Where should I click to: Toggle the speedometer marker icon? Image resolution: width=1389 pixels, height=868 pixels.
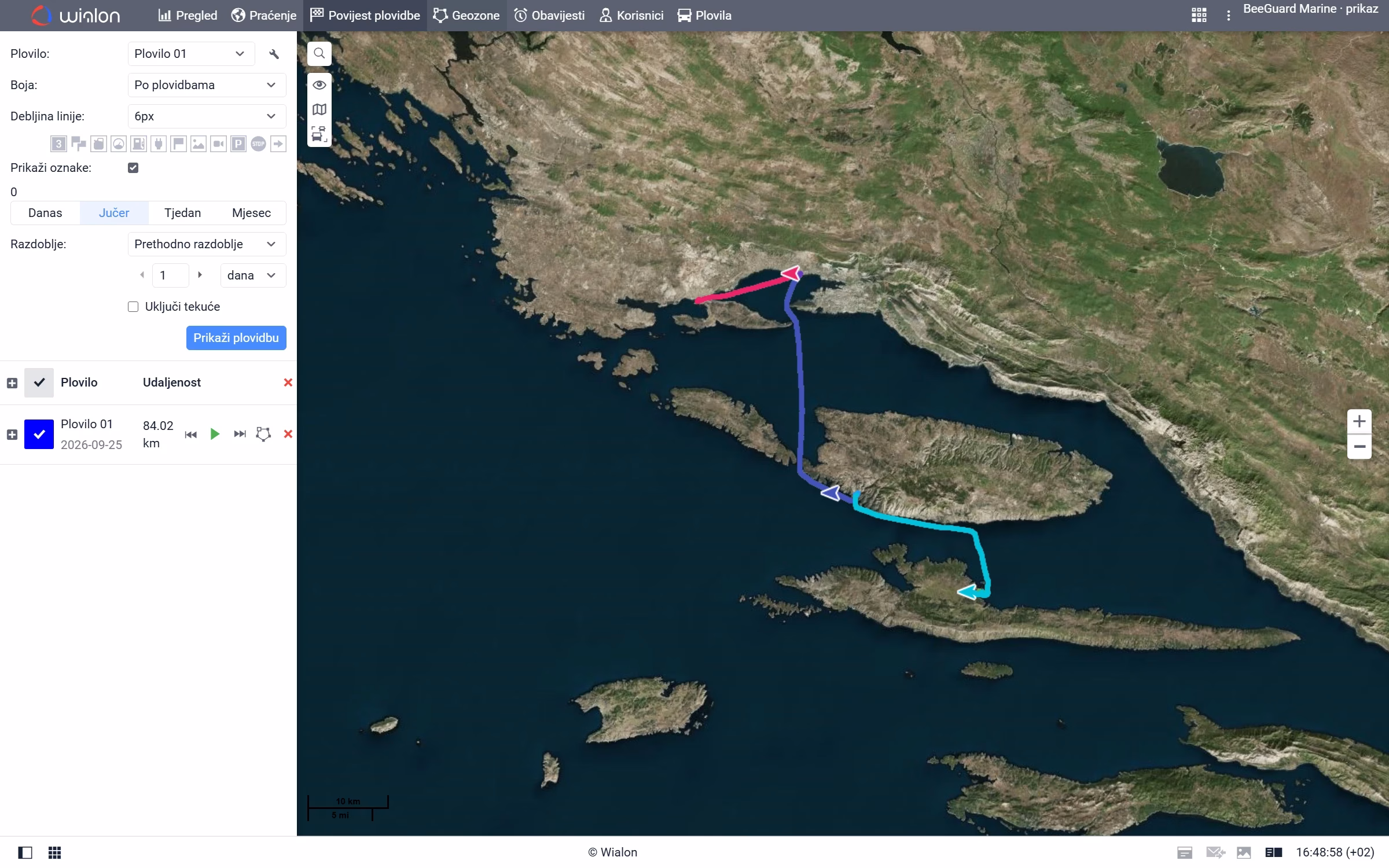coord(119,144)
